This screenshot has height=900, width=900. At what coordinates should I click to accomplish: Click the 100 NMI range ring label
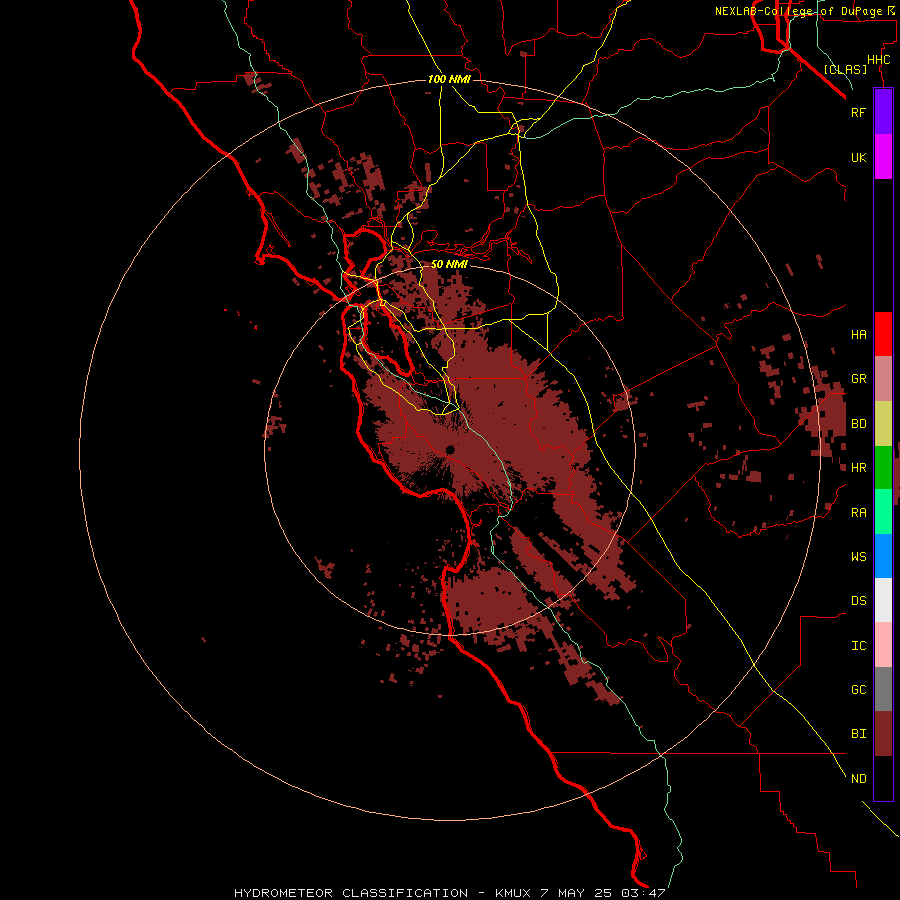click(x=449, y=79)
